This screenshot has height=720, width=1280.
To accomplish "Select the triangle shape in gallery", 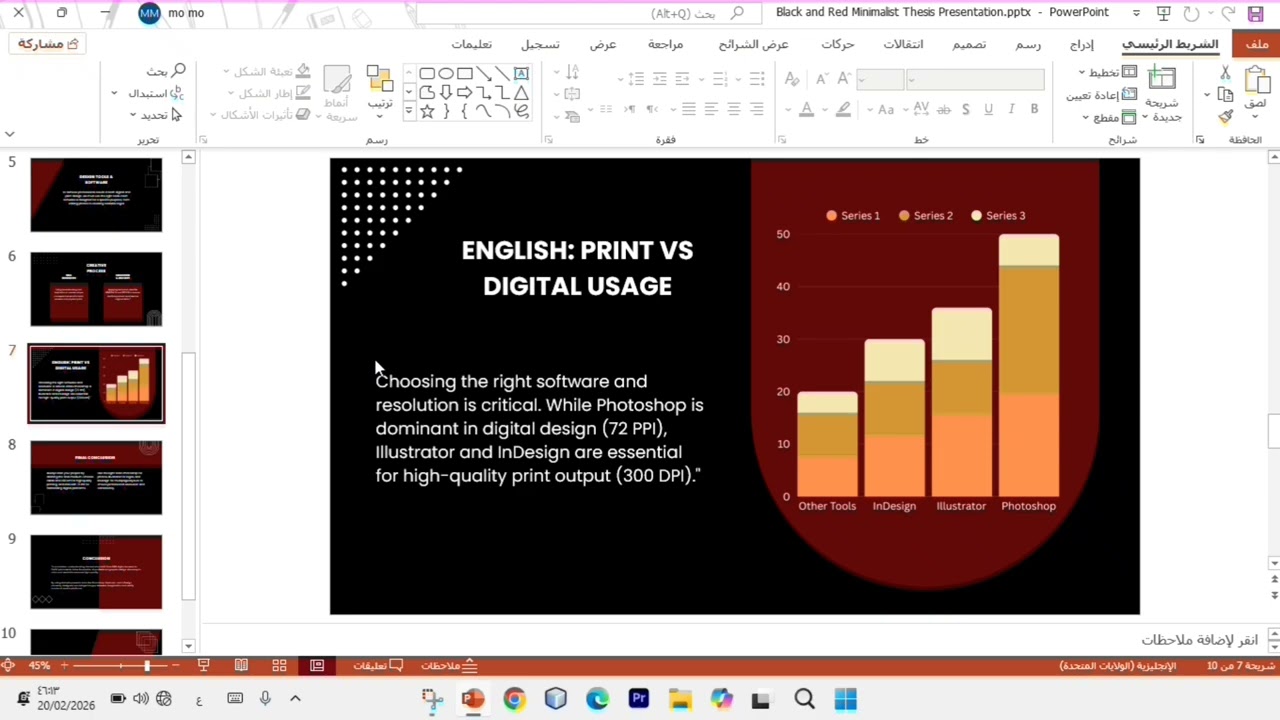I will [521, 93].
